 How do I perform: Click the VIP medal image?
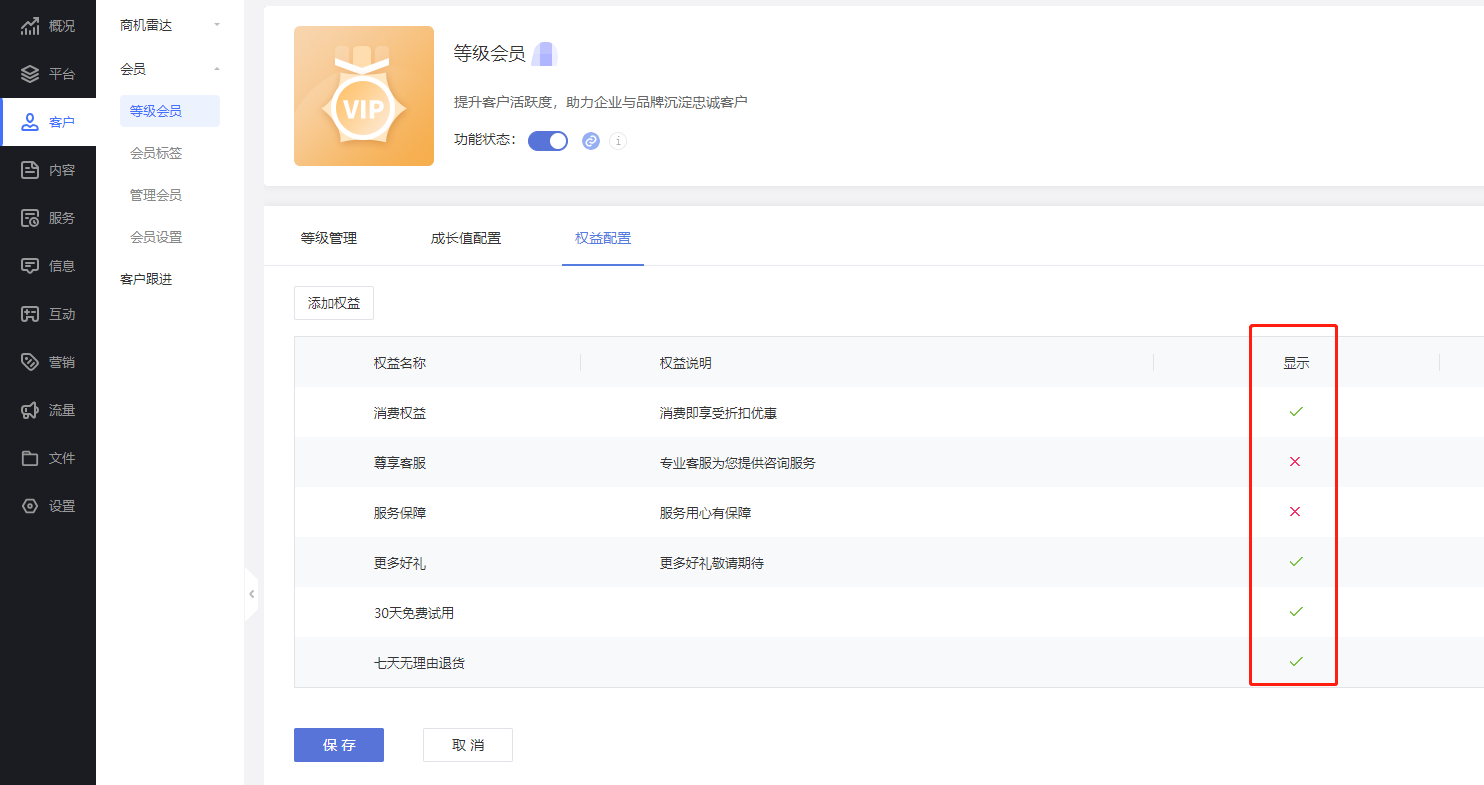tap(364, 96)
